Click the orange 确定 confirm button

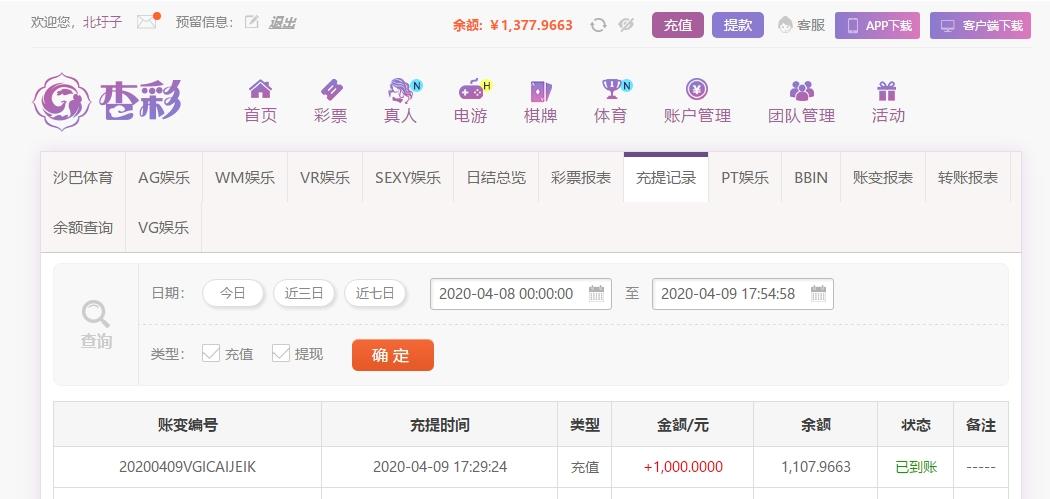click(393, 355)
